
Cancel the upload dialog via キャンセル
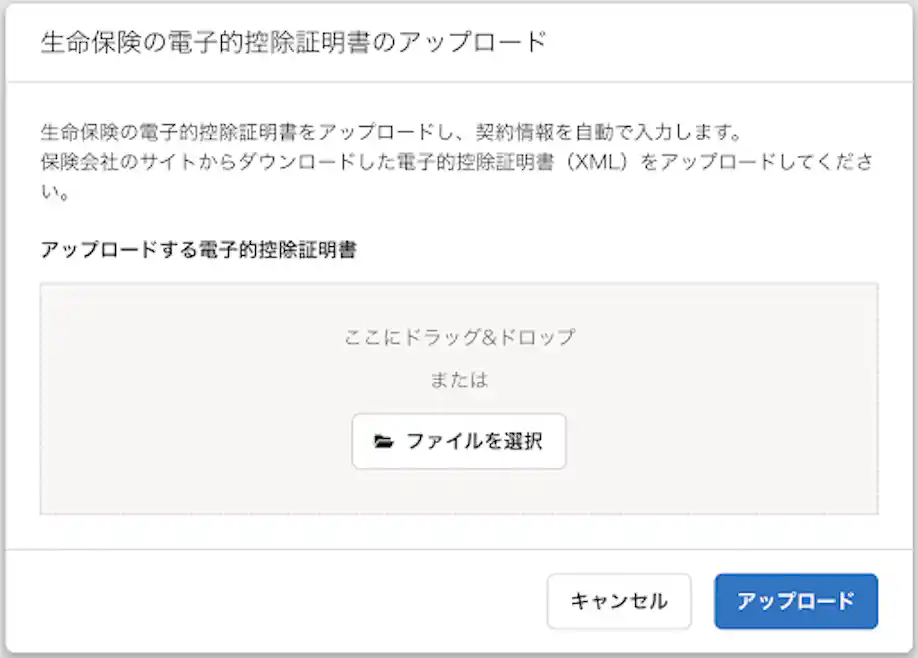point(619,601)
